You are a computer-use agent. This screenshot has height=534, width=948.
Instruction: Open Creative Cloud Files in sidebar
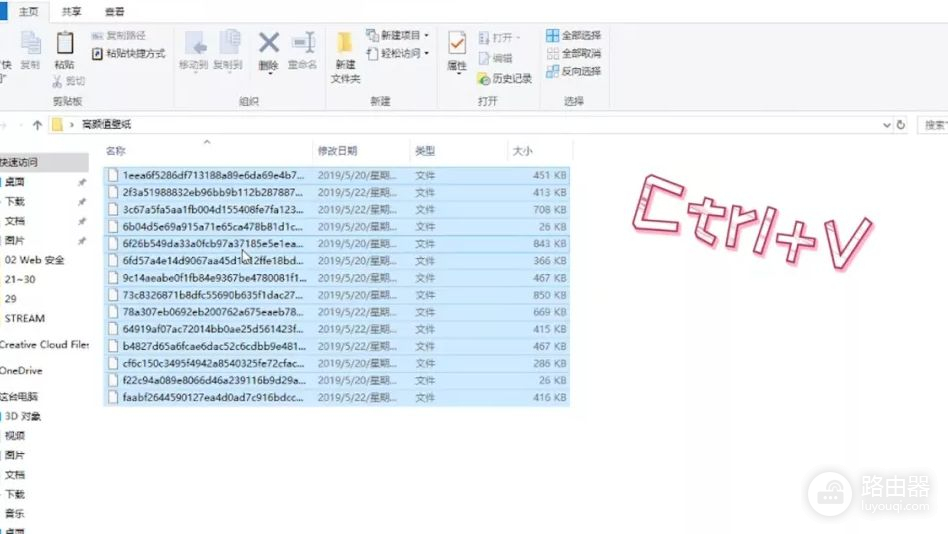tap(45, 345)
